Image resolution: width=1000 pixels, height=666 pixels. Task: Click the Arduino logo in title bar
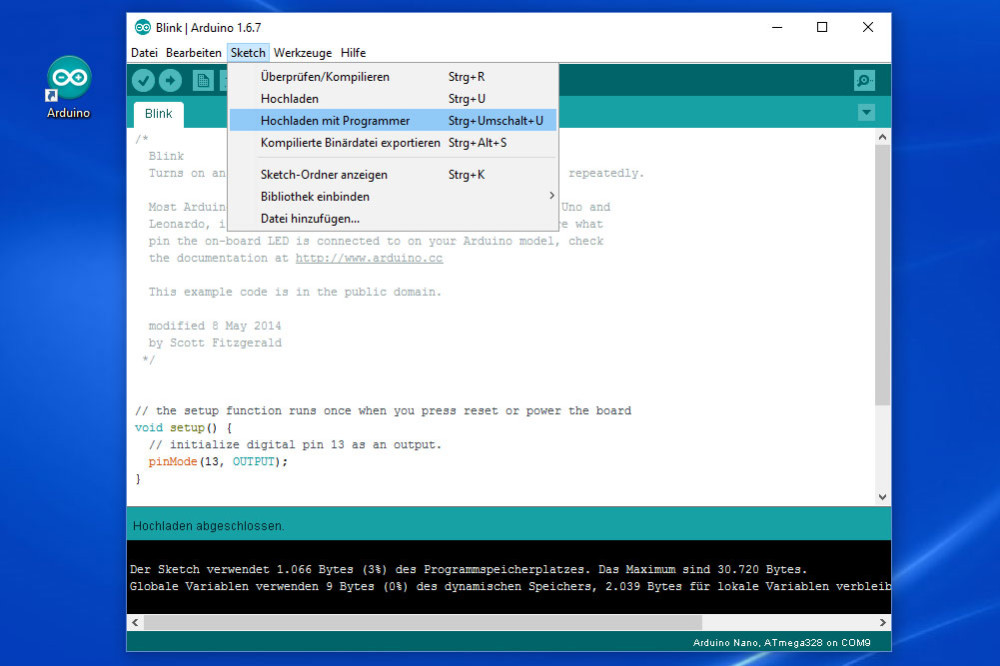pyautogui.click(x=143, y=27)
